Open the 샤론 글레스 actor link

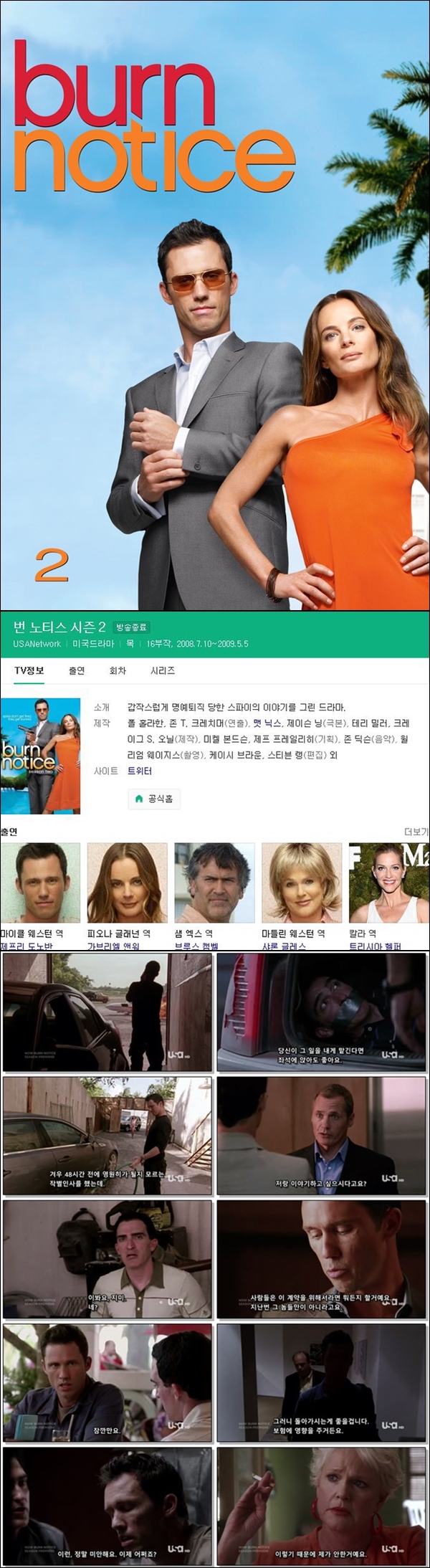[284, 946]
